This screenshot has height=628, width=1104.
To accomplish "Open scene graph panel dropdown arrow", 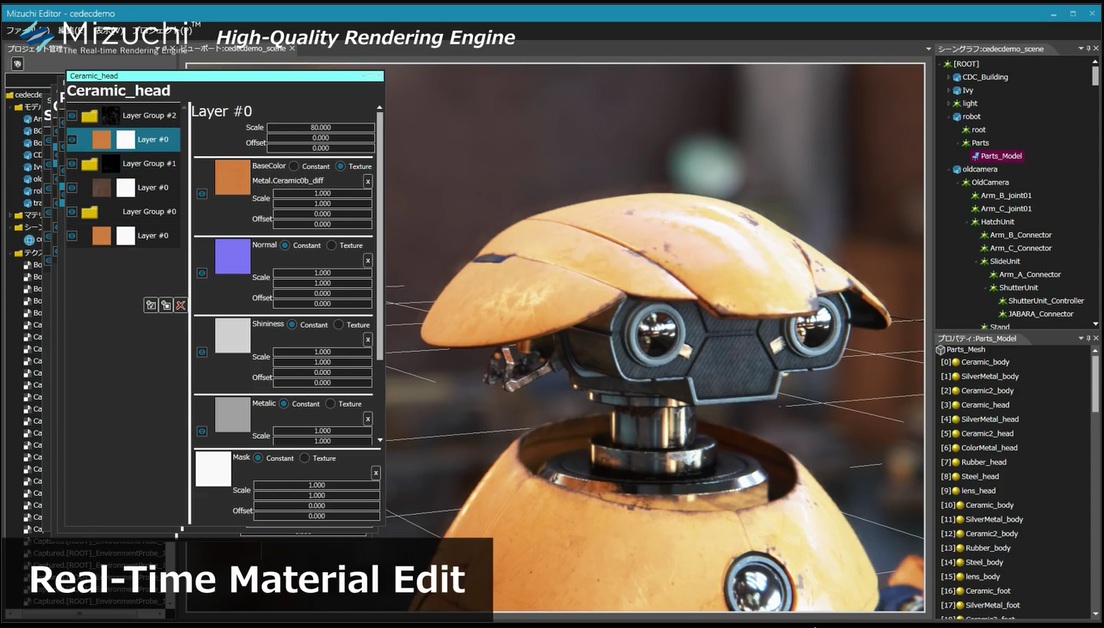I will (x=1080, y=49).
